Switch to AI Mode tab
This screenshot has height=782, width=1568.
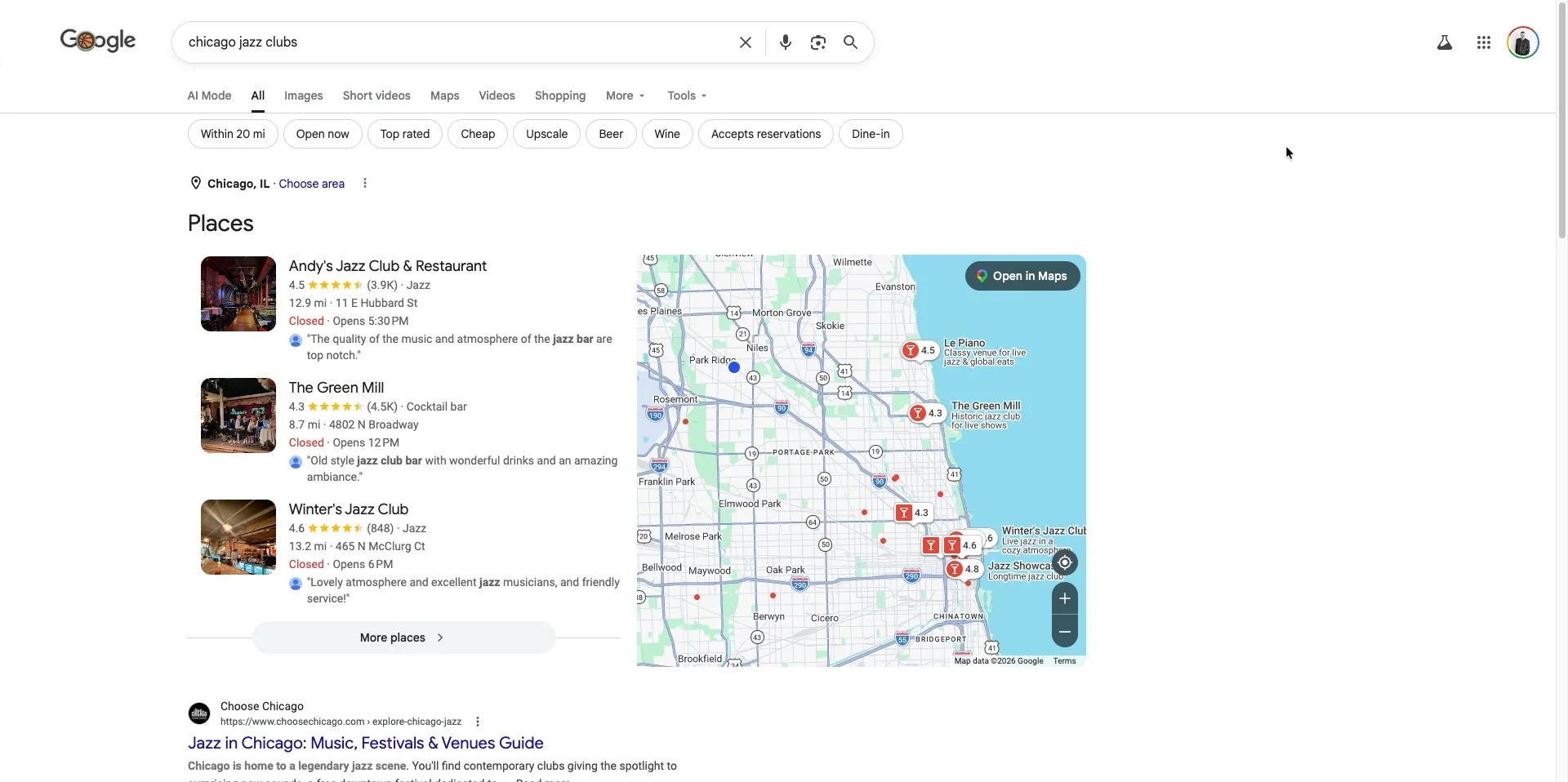[x=209, y=96]
